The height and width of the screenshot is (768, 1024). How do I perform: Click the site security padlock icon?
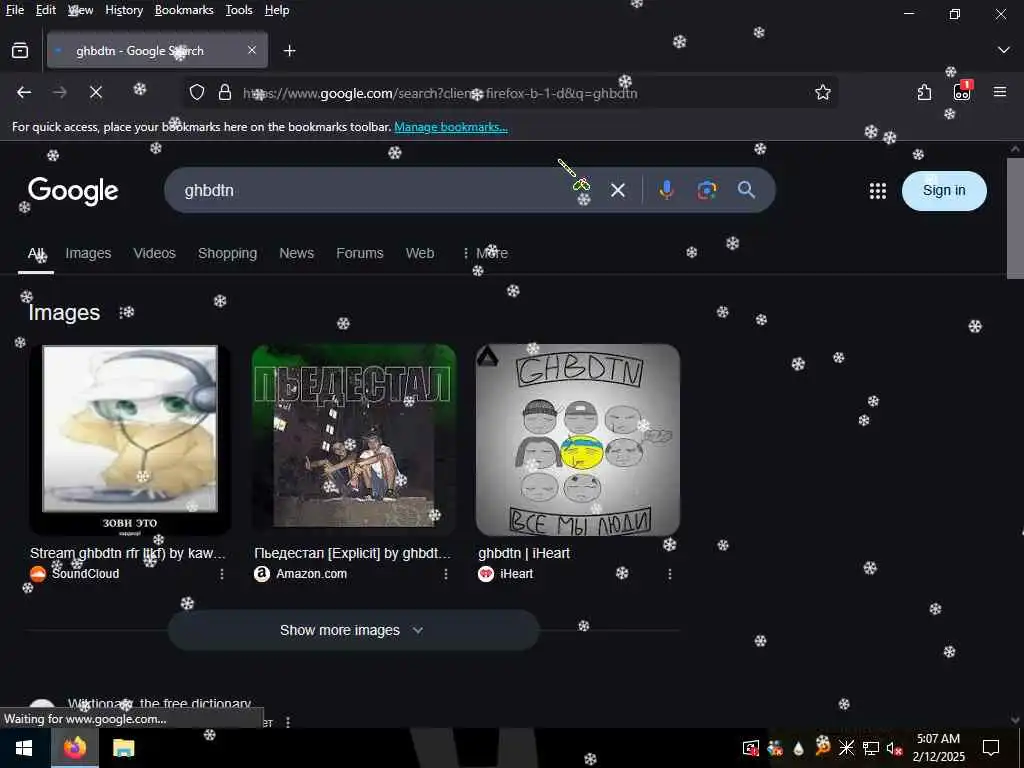225,93
